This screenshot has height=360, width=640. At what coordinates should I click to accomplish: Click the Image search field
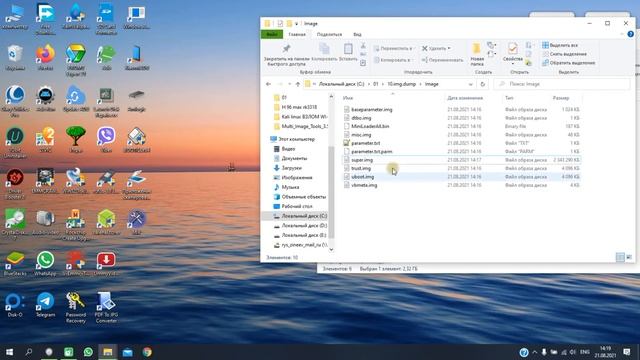pos(562,84)
